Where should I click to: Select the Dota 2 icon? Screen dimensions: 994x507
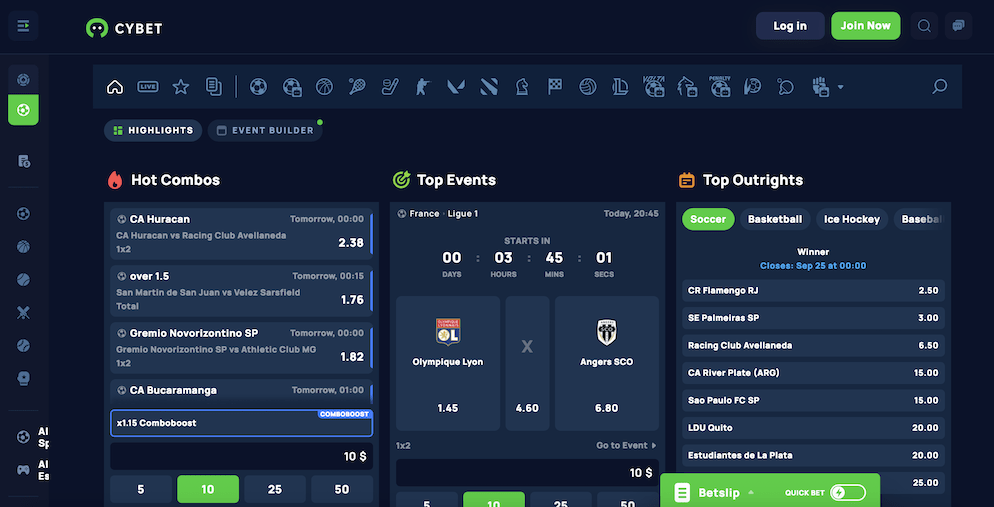489,87
